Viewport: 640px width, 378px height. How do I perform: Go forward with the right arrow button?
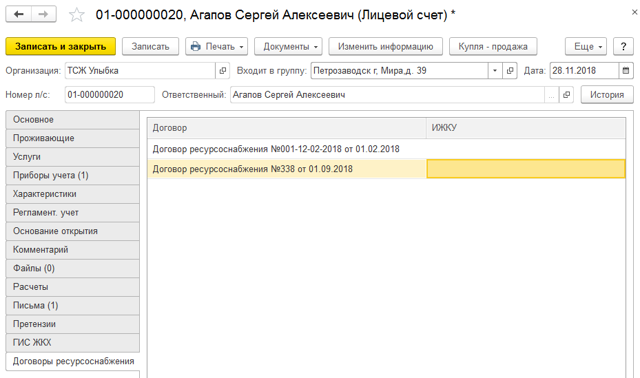click(x=44, y=14)
